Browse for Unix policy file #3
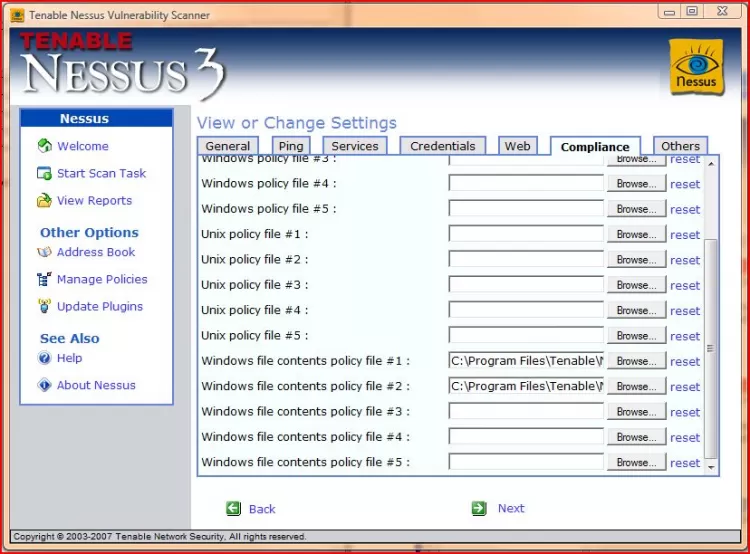The width and height of the screenshot is (750, 554). pos(636,285)
